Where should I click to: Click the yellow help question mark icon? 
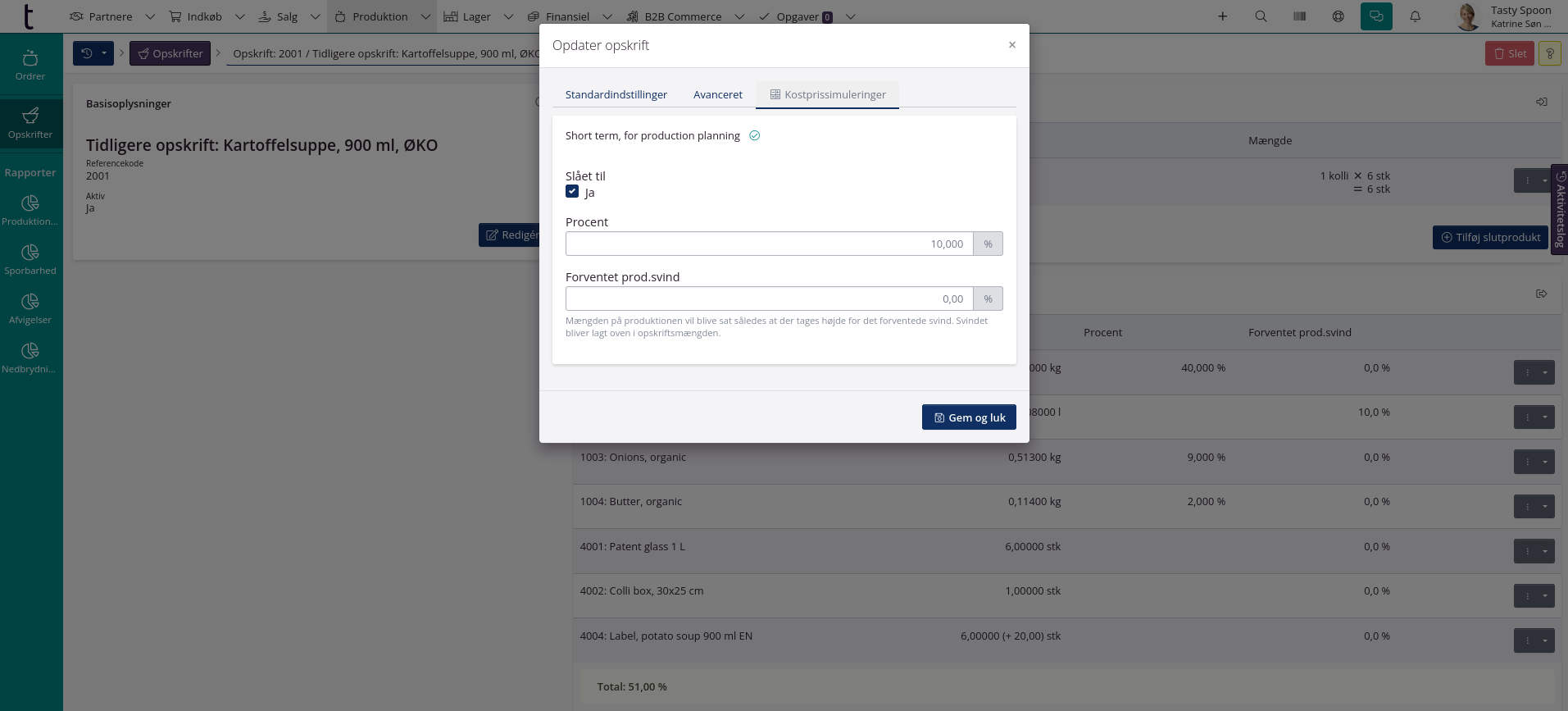pyautogui.click(x=1549, y=53)
